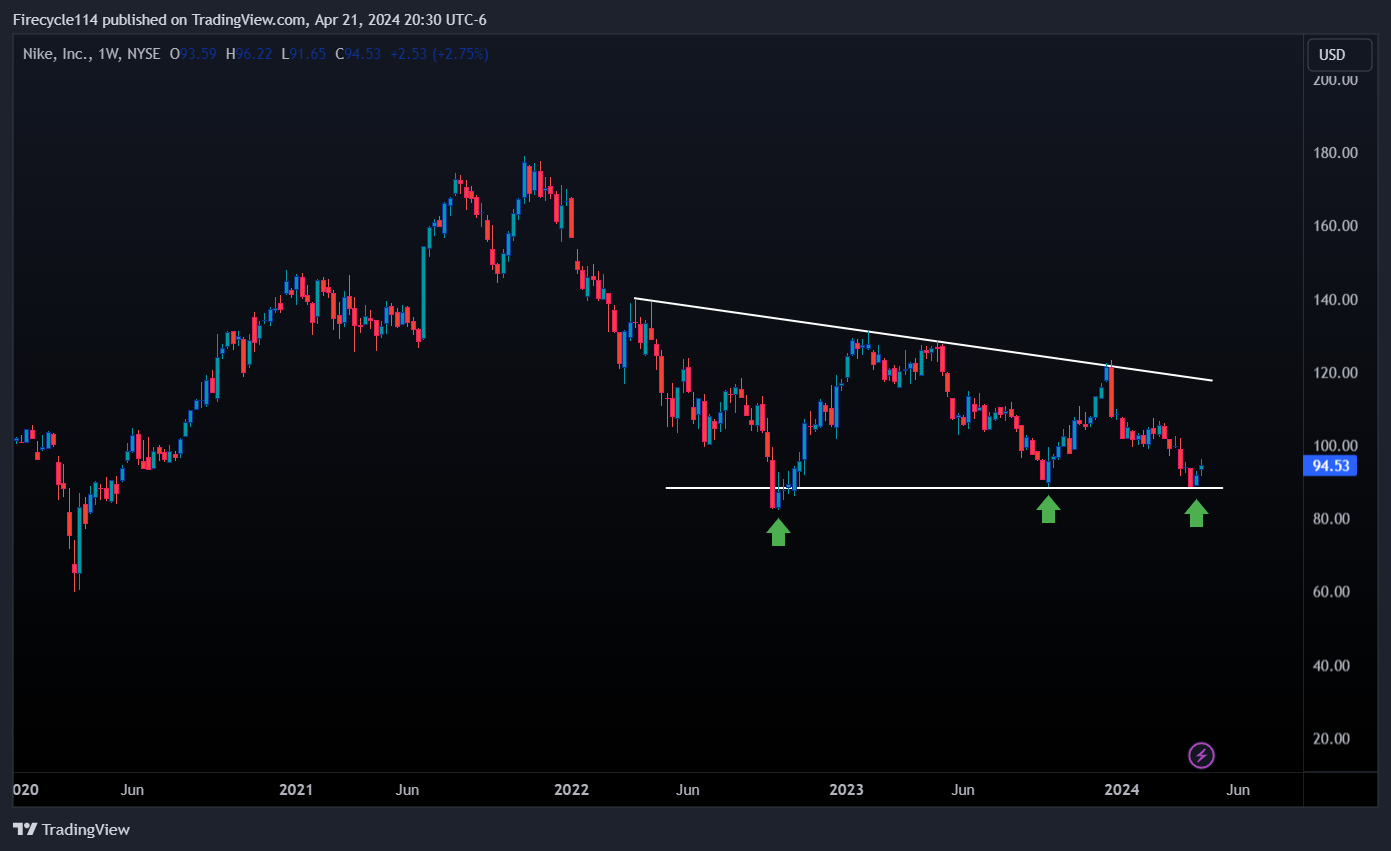
Task: Click the Nike, Inc. symbol title
Action: click(x=57, y=54)
